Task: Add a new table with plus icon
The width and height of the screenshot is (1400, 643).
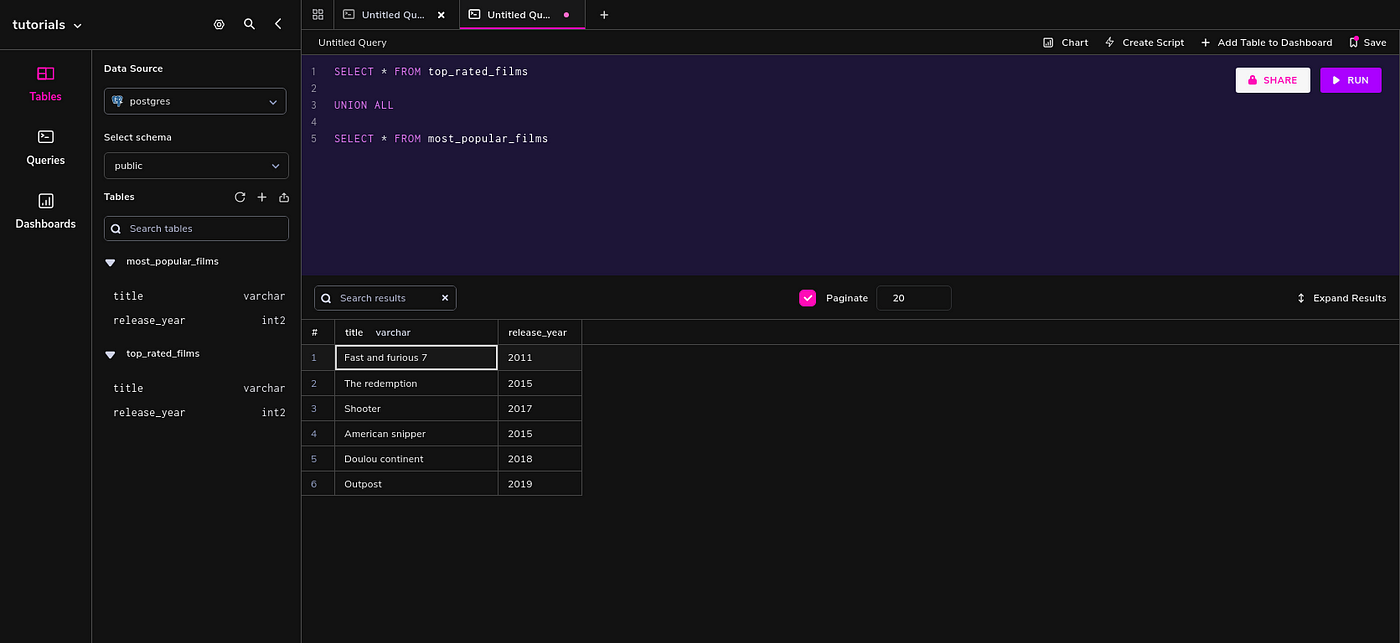Action: point(262,197)
